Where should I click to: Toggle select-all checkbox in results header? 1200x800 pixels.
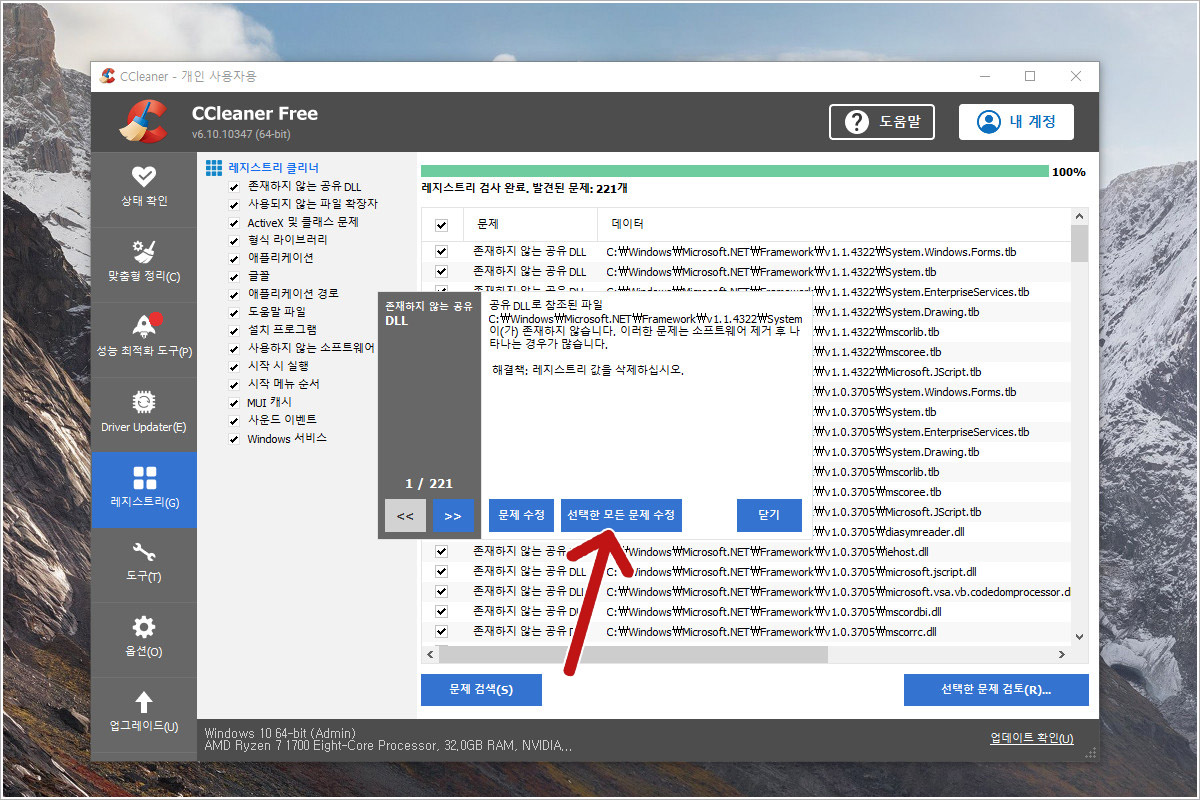click(441, 225)
